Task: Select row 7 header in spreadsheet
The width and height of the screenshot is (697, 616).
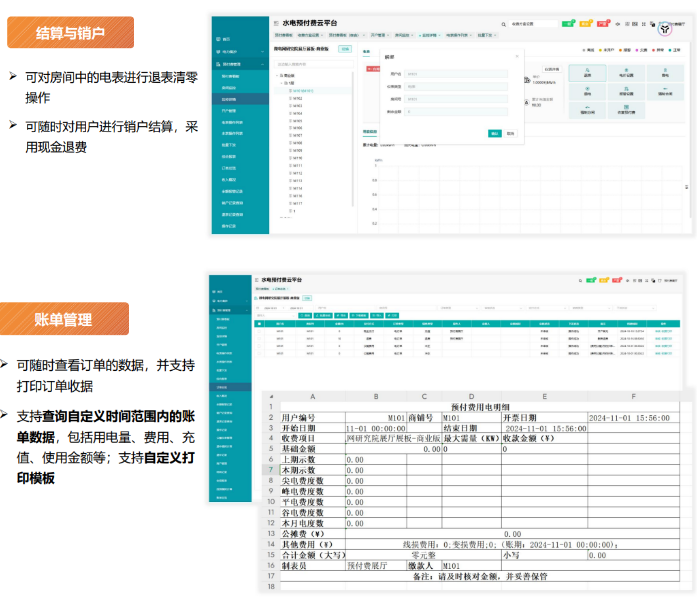Action: [x=271, y=470]
